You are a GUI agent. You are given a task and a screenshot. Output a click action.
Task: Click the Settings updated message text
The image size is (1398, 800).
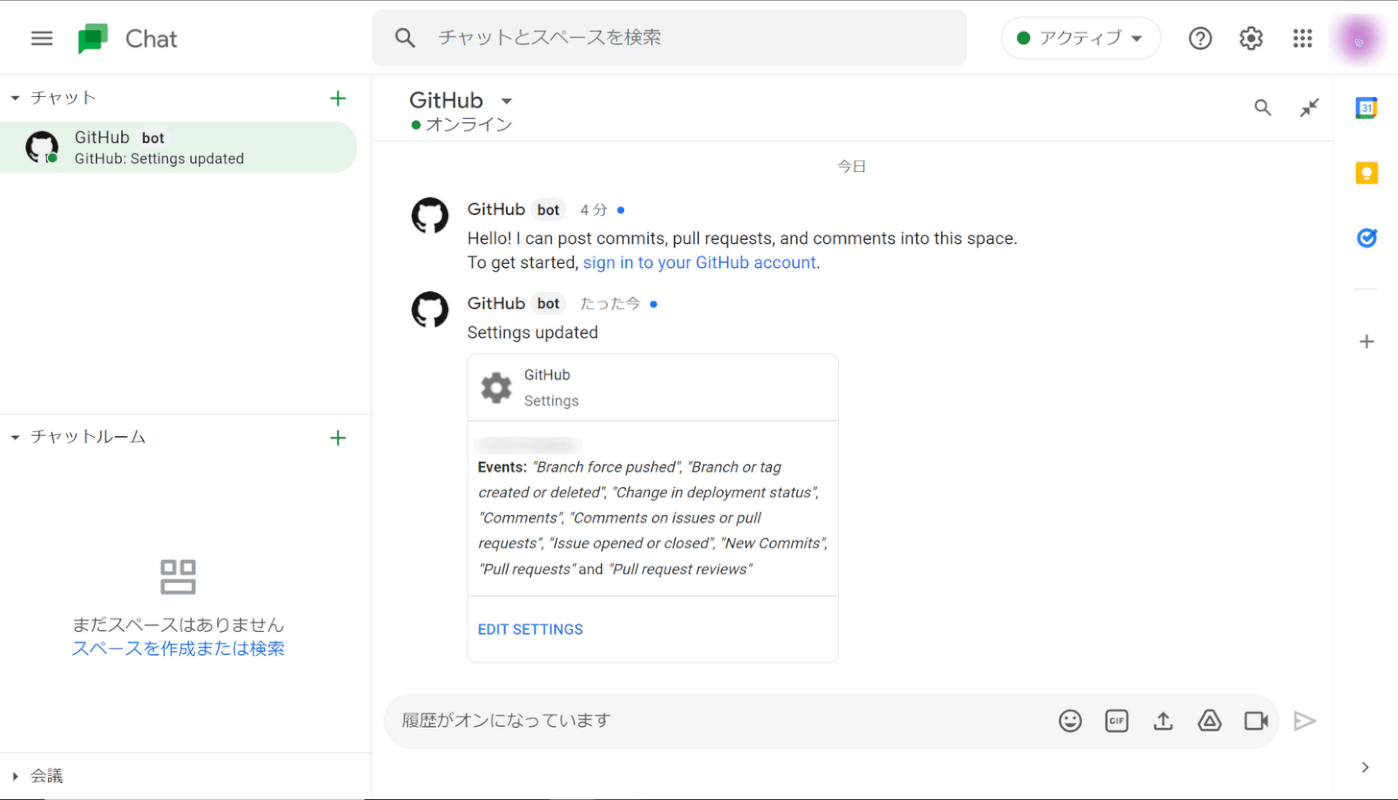coord(533,333)
